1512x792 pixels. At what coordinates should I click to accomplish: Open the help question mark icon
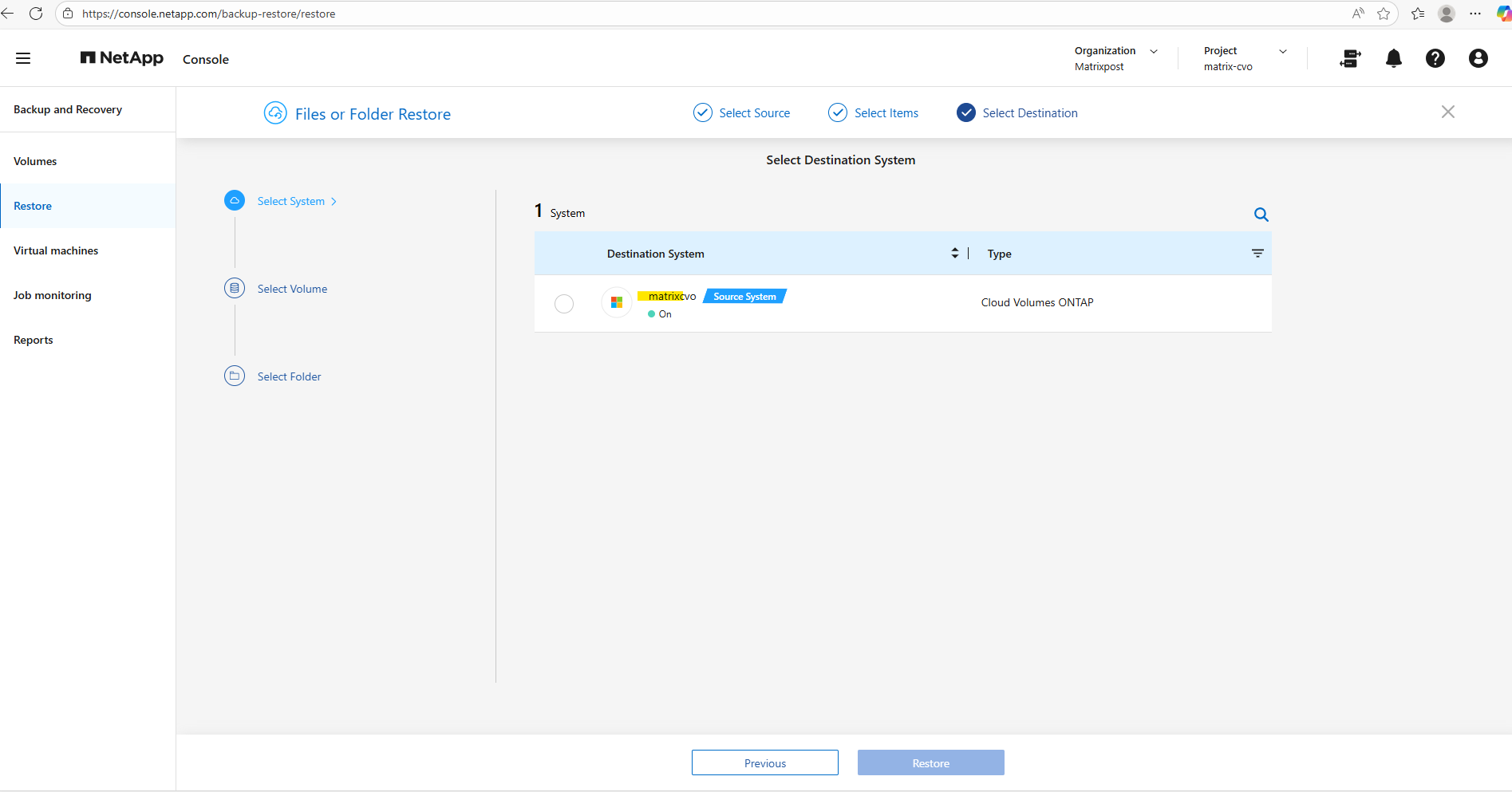click(x=1435, y=58)
